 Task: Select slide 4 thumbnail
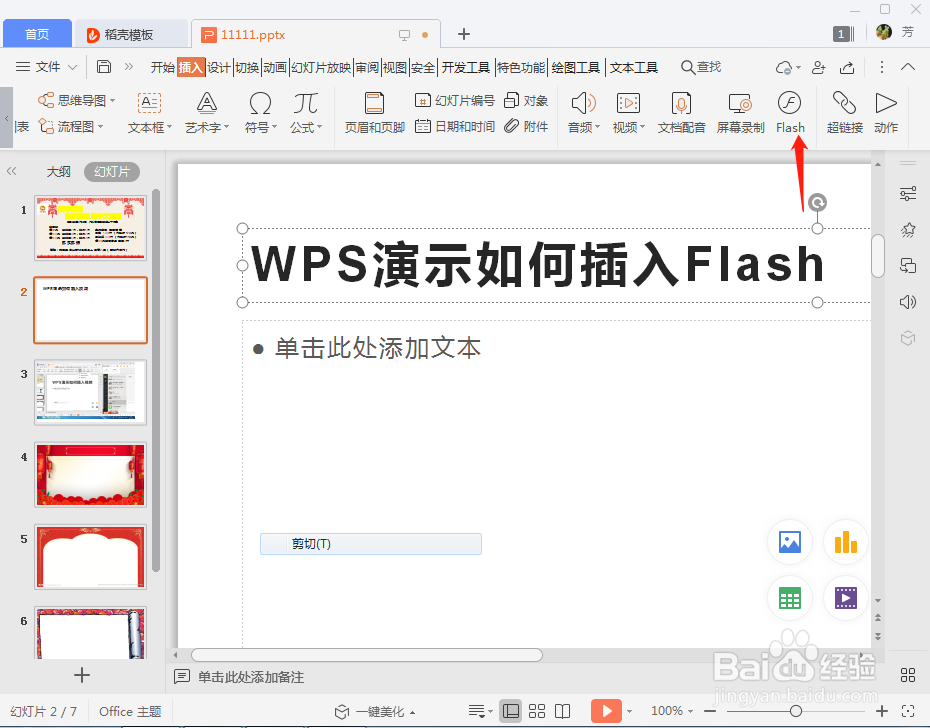click(90, 474)
